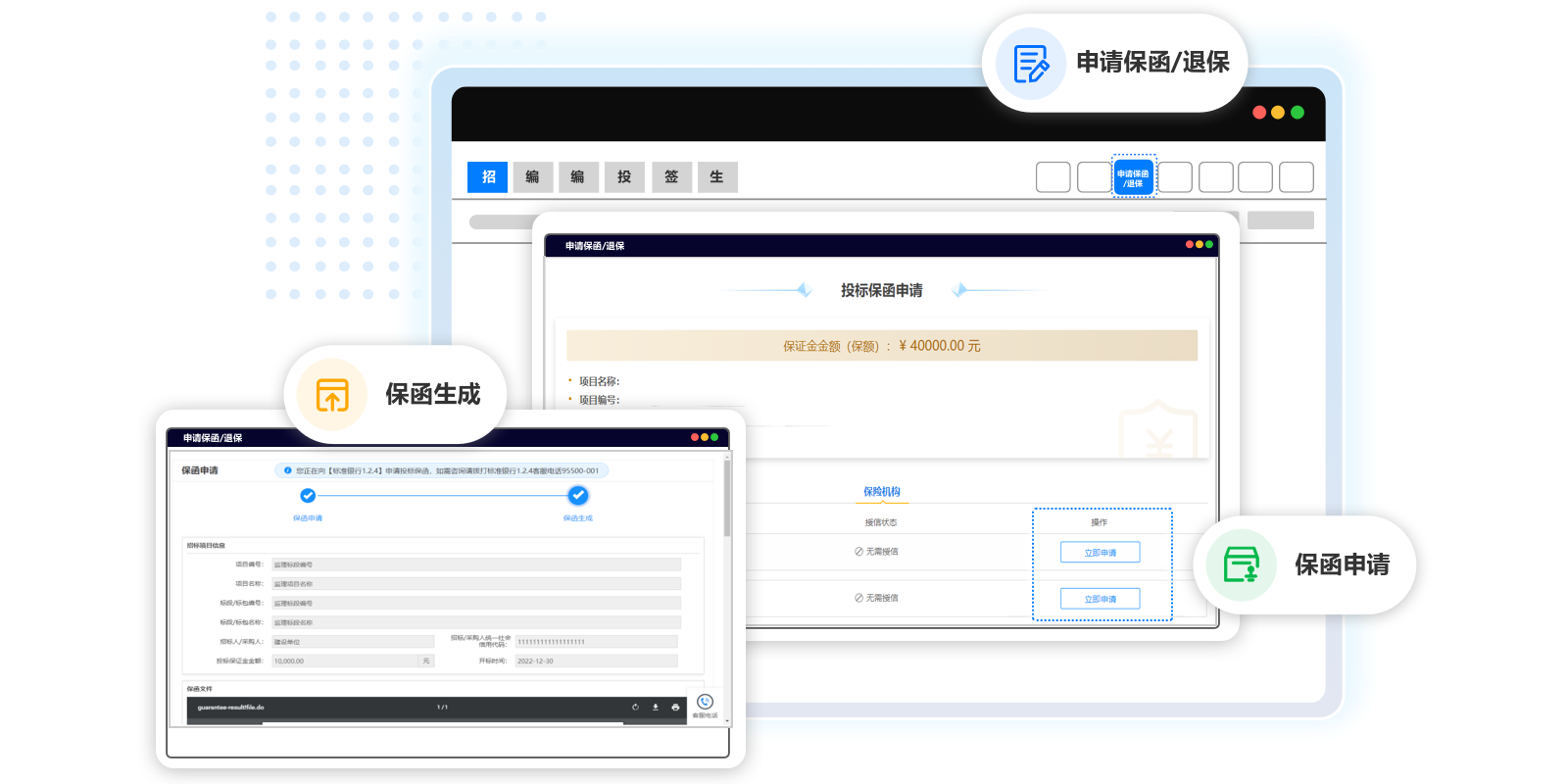Download the guarantee result file
The width and height of the screenshot is (1568, 784).
[x=655, y=708]
